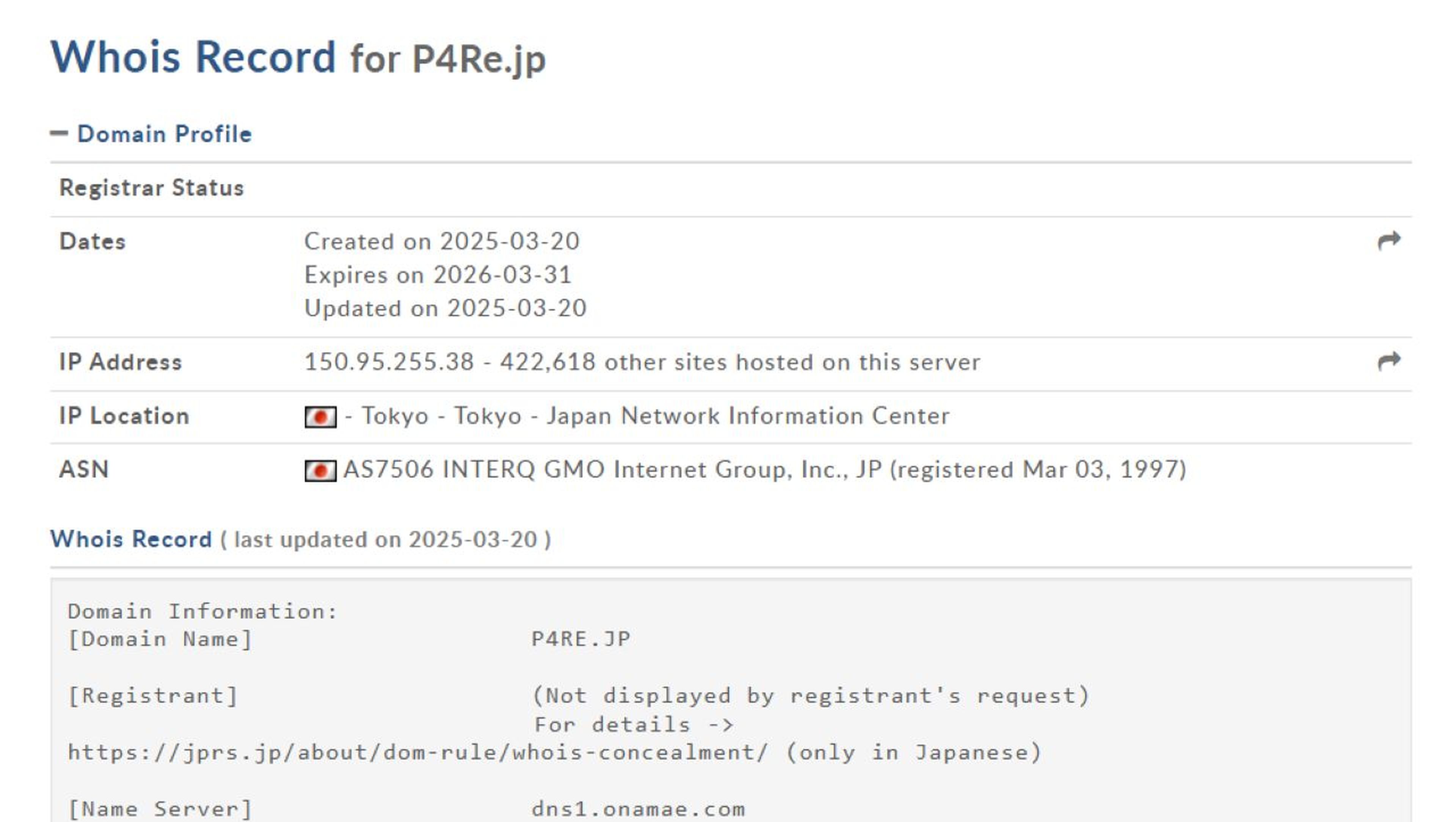Image resolution: width=1456 pixels, height=822 pixels.
Task: Click Japan flag in IP Location row
Action: click(320, 417)
